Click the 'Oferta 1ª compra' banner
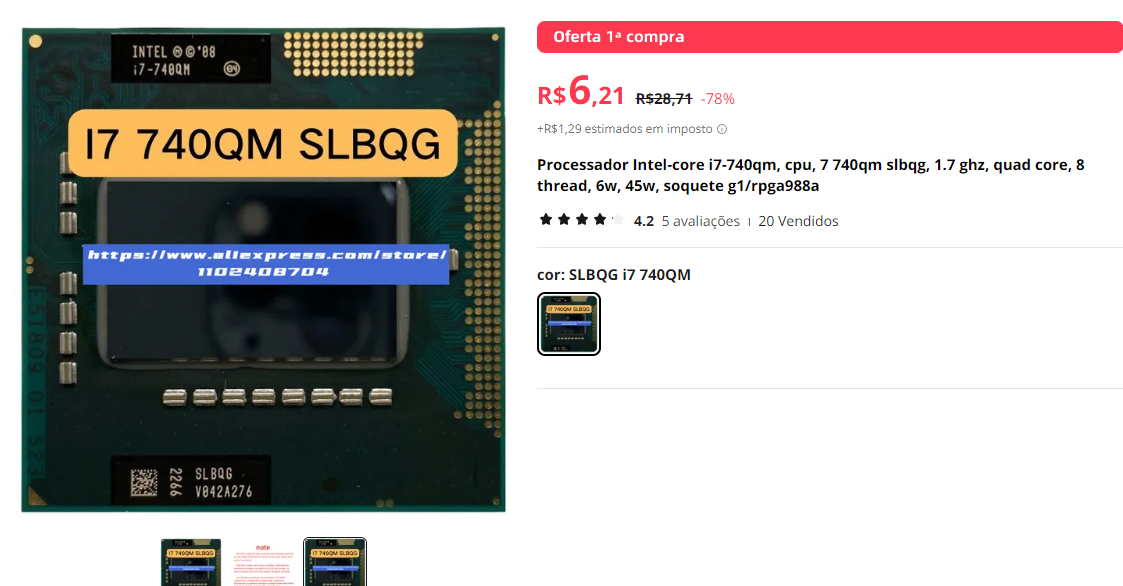 pos(830,37)
